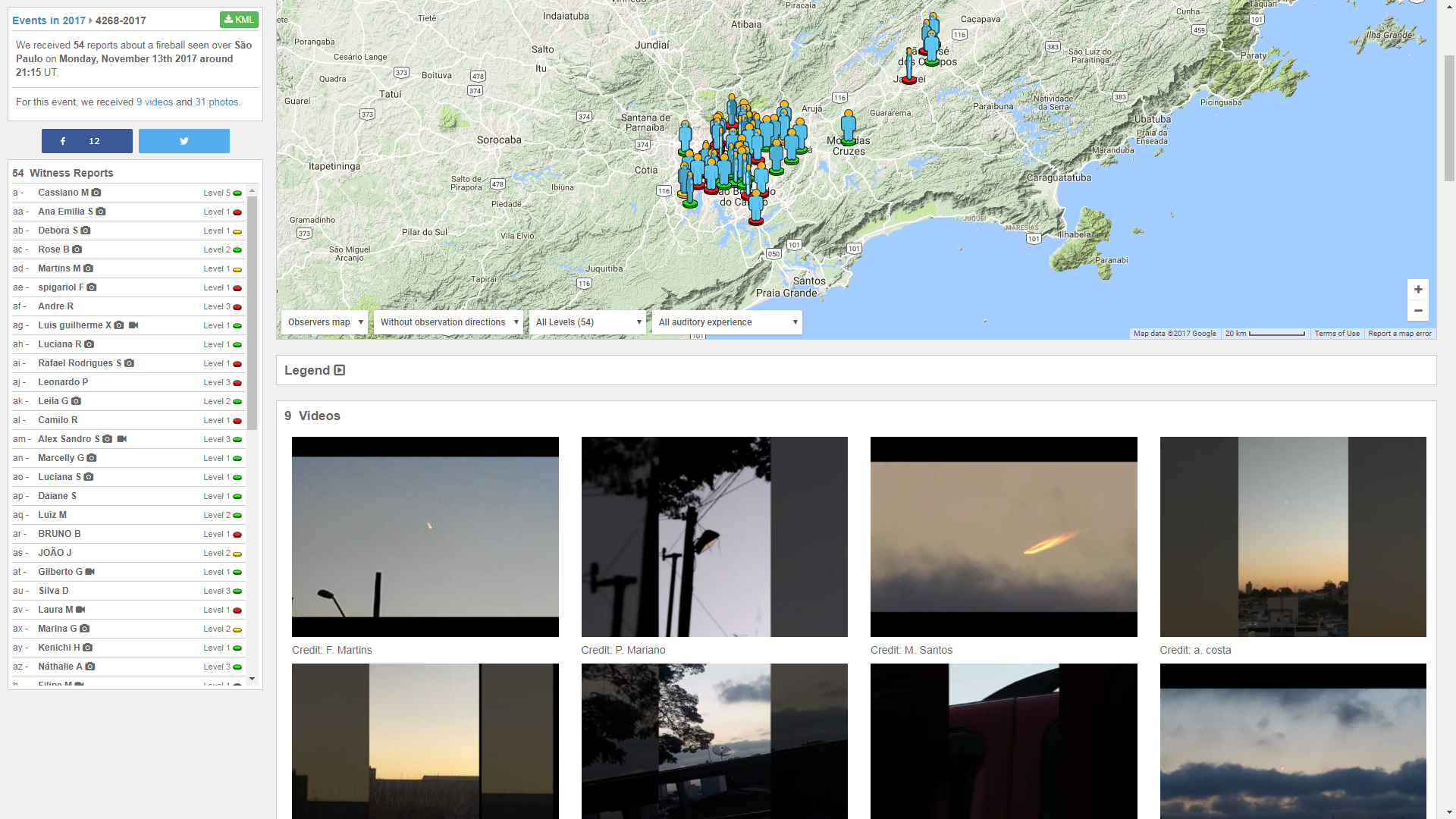This screenshot has width=1456, height=819.
Task: Play the F. Martins video thumbnail
Action: (x=425, y=536)
